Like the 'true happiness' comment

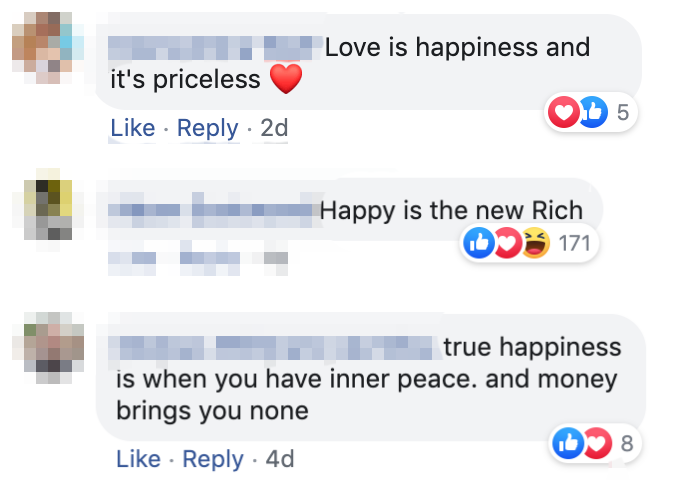tap(138, 459)
